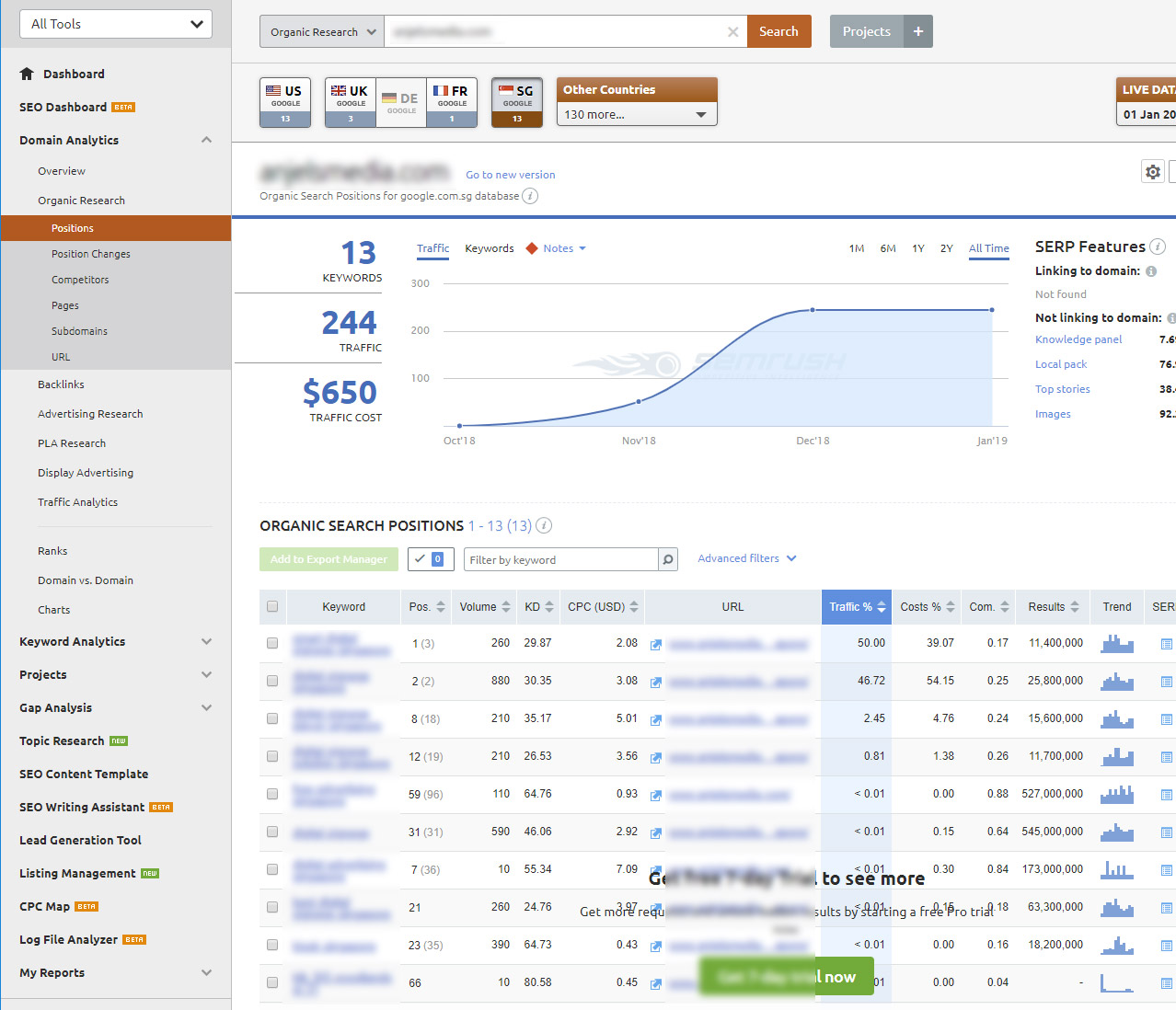This screenshot has width=1176, height=1010.
Task: Check the row with position 31 (31)
Action: tap(272, 832)
